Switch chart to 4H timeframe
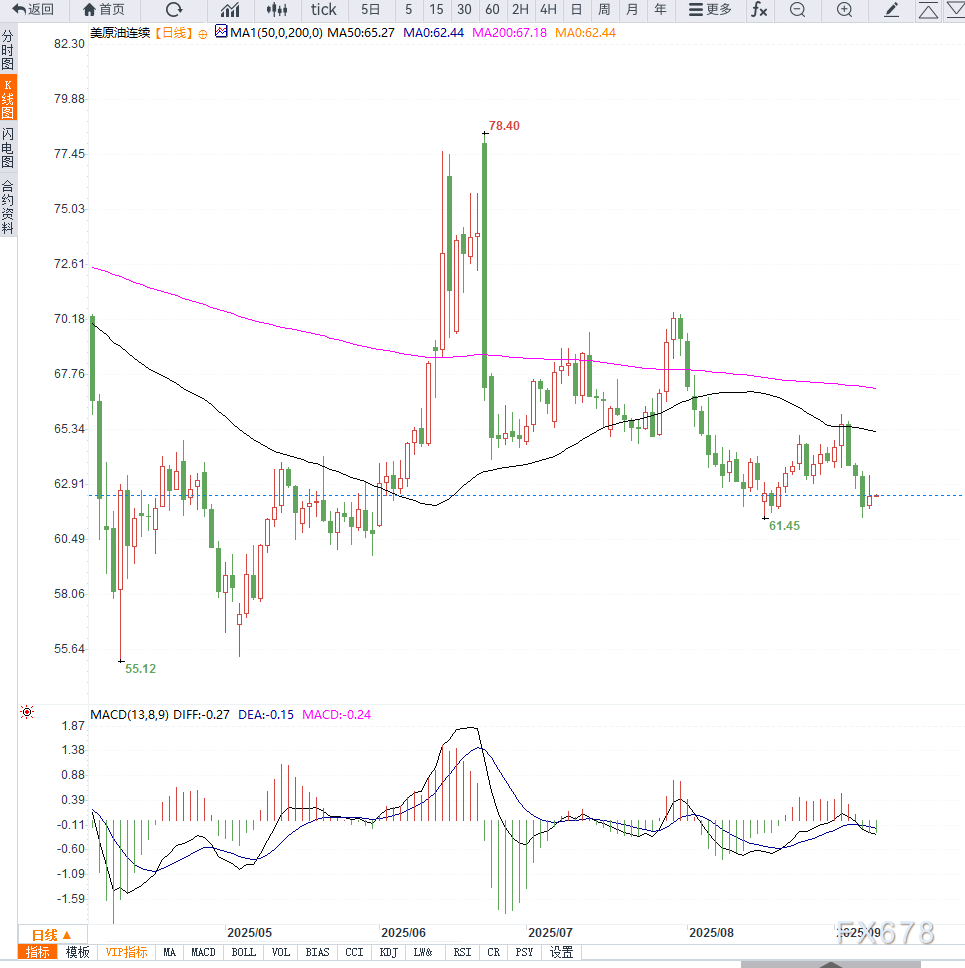 click(x=548, y=10)
